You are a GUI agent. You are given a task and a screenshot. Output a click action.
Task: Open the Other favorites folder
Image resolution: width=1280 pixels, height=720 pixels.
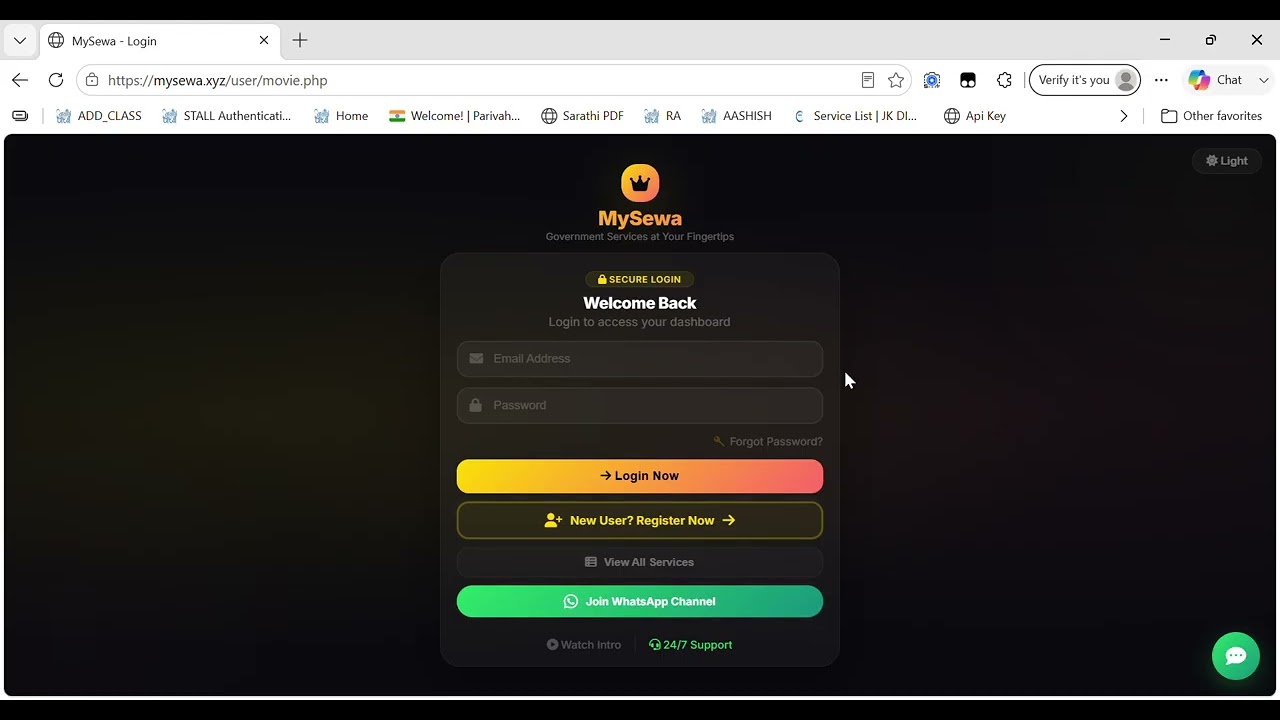pos(1211,116)
